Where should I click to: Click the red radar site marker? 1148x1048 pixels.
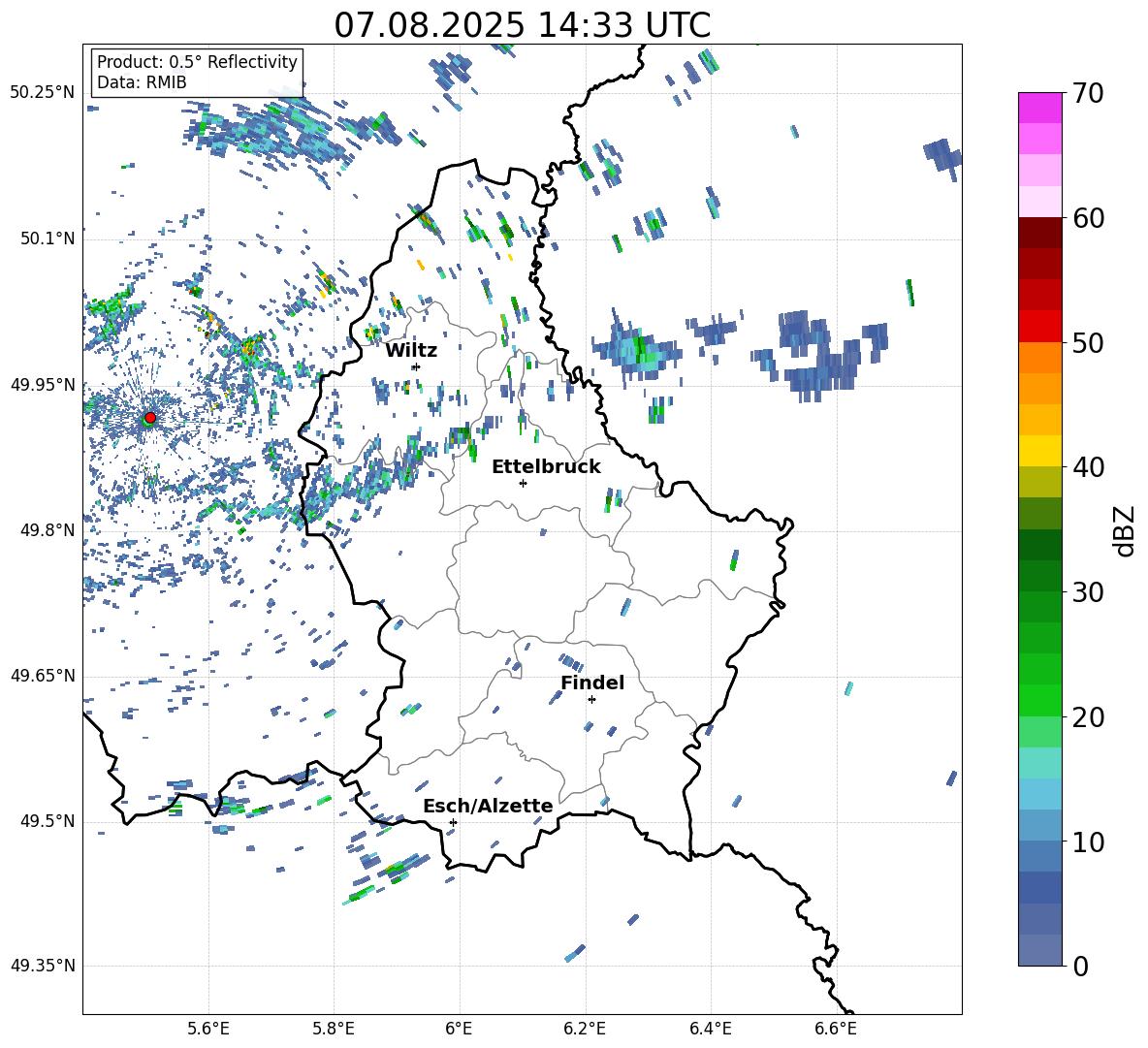click(x=150, y=417)
